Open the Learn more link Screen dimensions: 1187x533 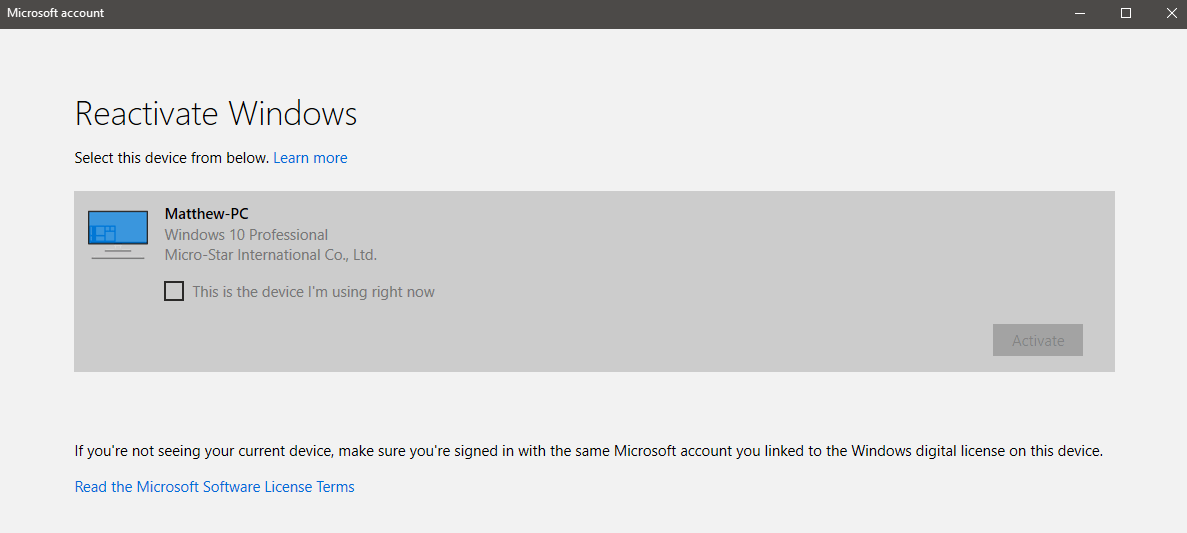310,157
